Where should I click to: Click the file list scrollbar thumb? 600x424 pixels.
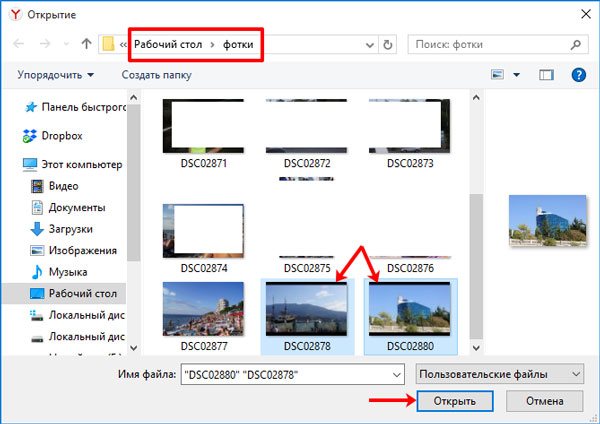pyautogui.click(x=476, y=266)
